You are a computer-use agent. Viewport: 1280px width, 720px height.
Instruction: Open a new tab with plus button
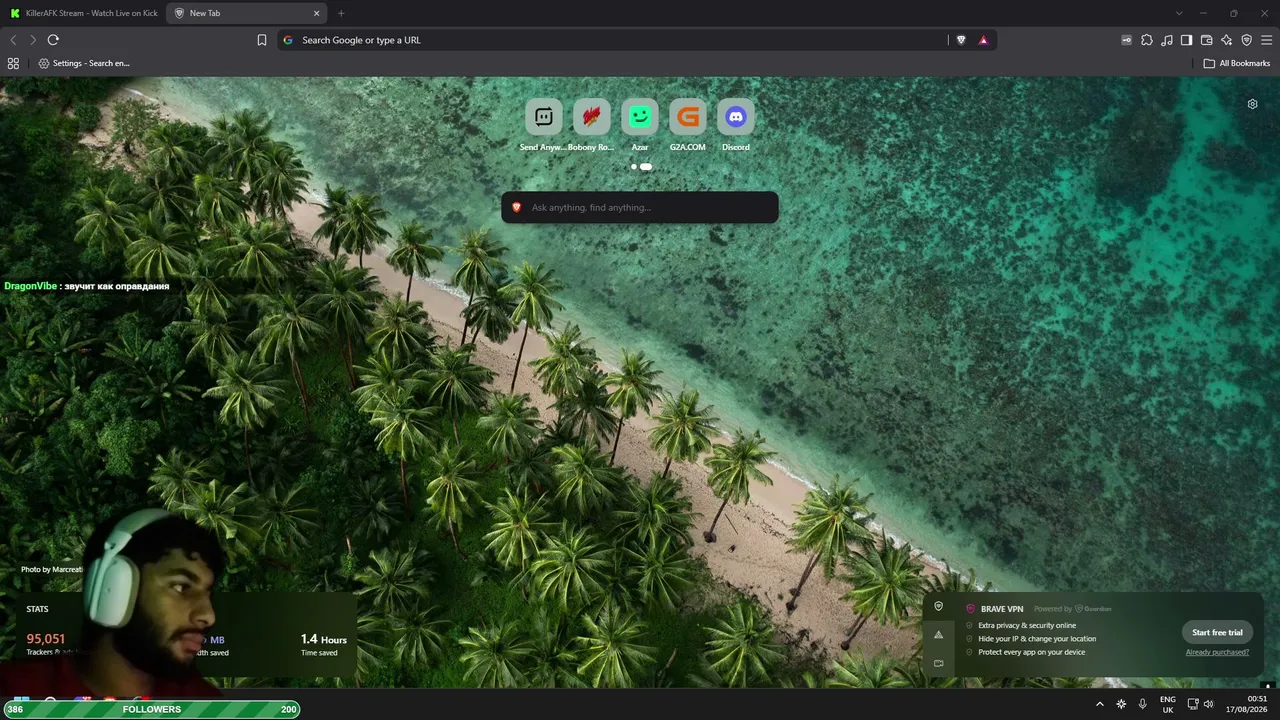341,13
